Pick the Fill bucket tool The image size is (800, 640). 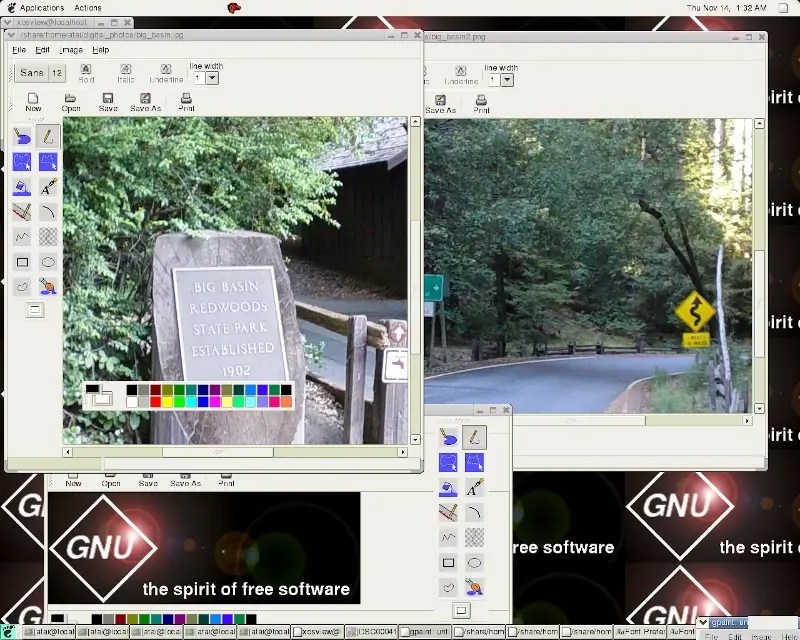pyautogui.click(x=21, y=187)
